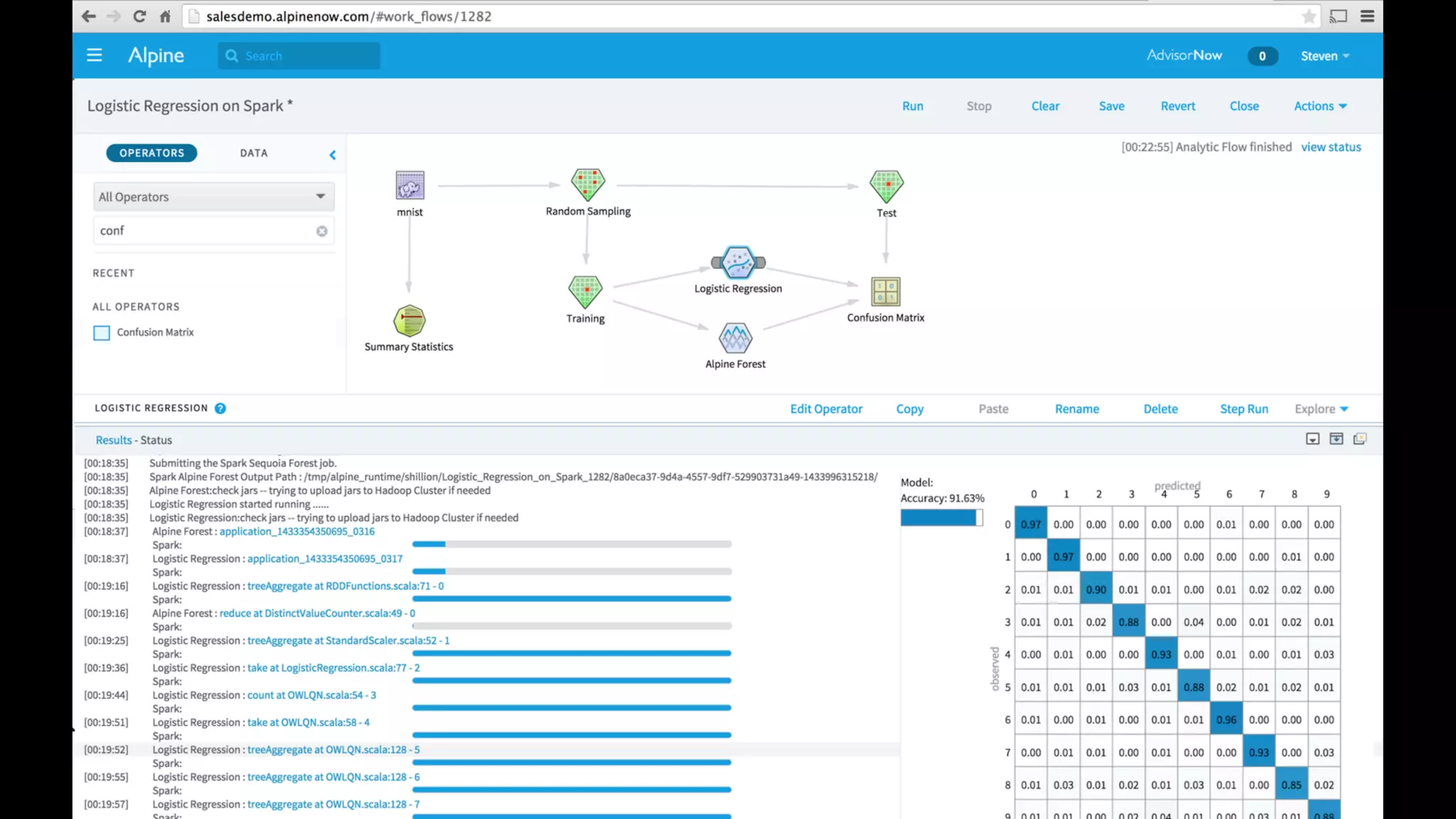This screenshot has width=1456, height=819.
Task: Click the model accuracy progress bar
Action: pyautogui.click(x=941, y=518)
